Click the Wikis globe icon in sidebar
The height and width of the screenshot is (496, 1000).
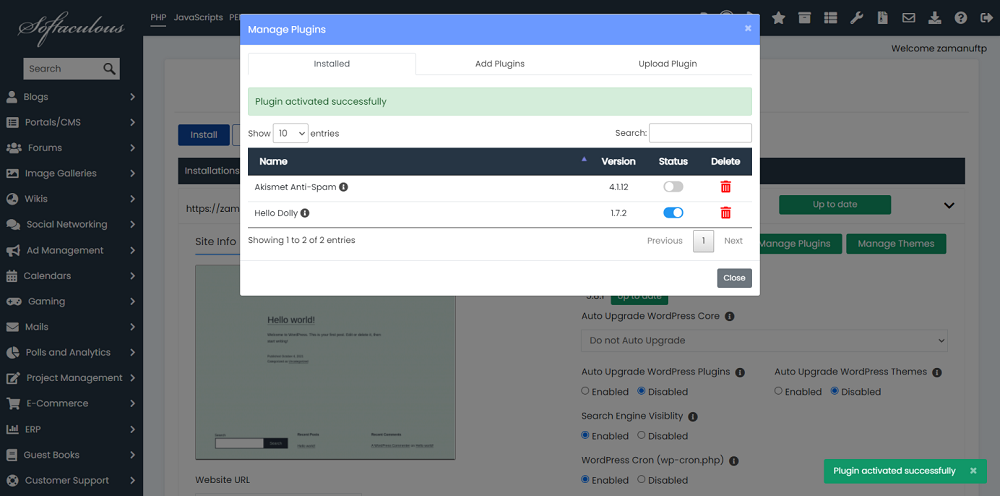[12, 199]
